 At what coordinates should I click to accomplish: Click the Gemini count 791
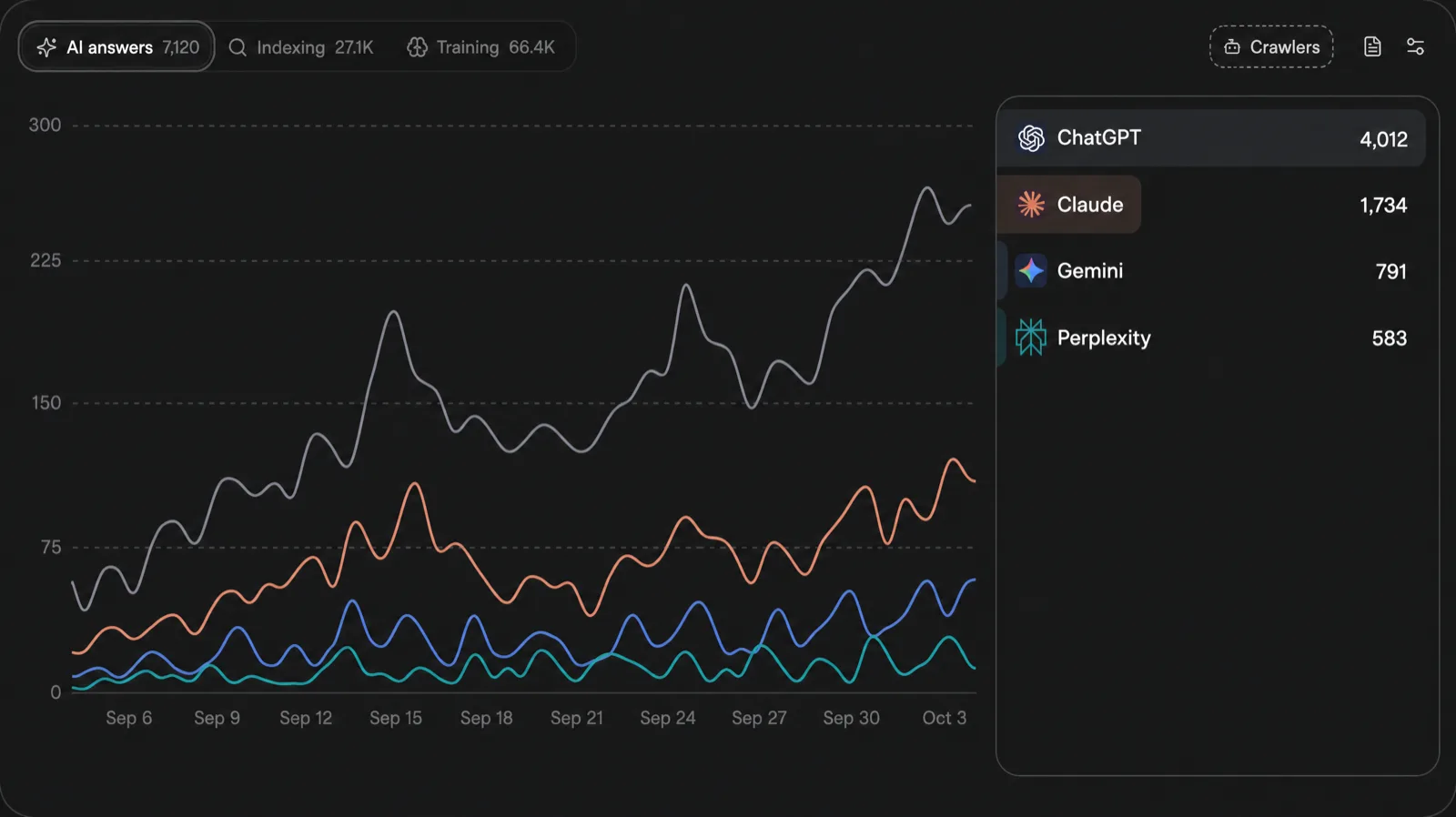[1391, 272]
